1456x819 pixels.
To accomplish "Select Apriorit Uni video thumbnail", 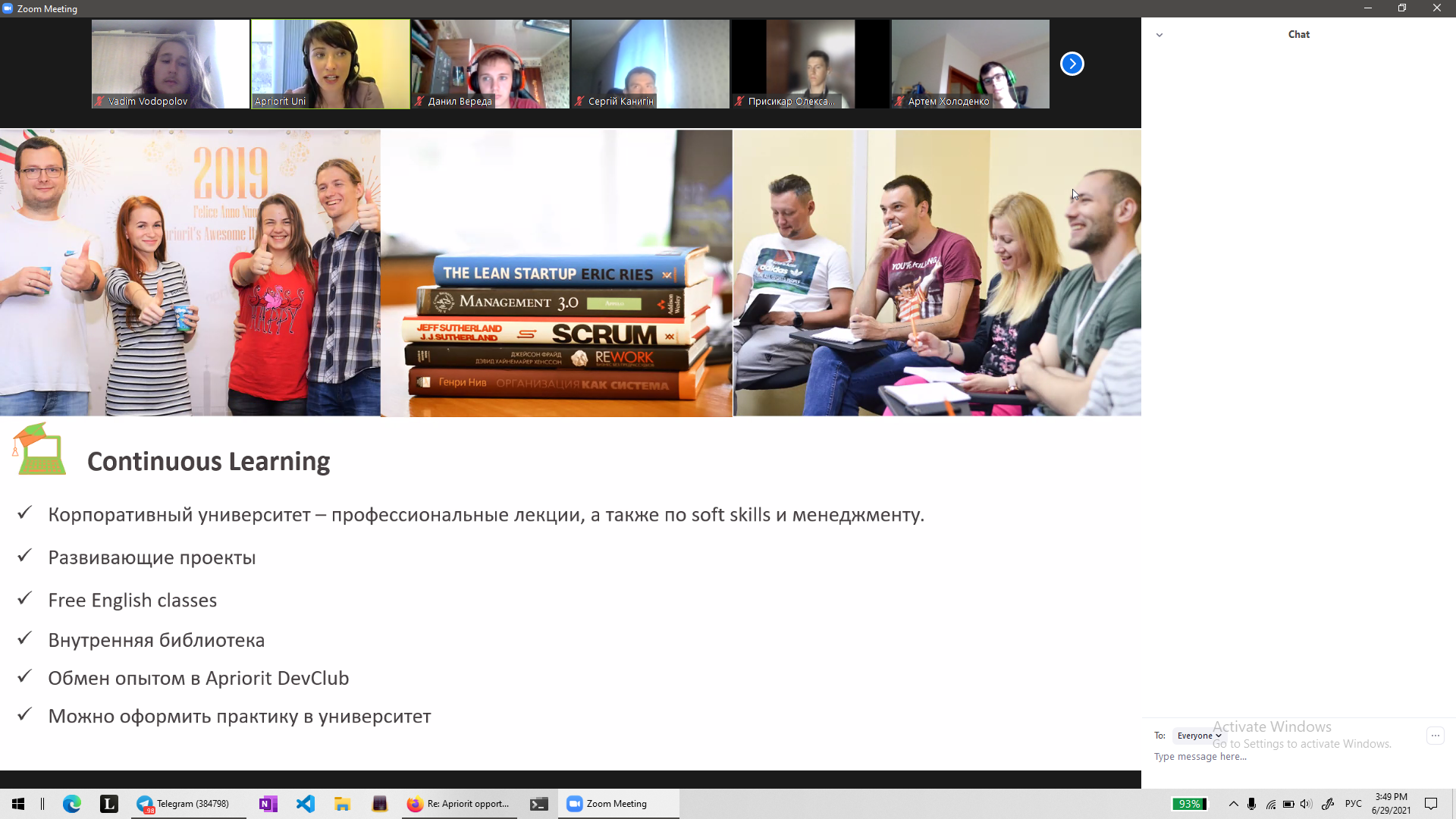I will 331,64.
